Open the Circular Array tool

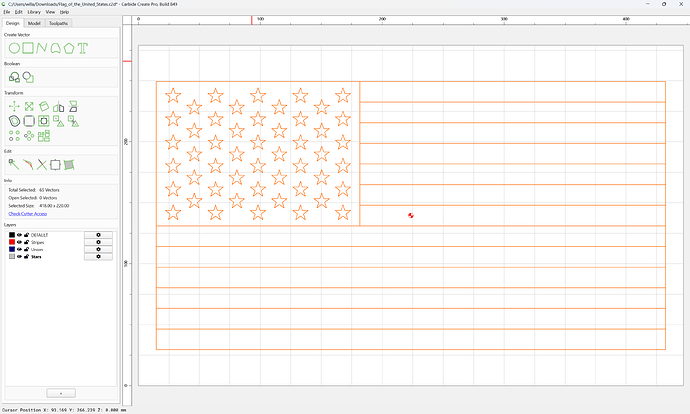29,136
